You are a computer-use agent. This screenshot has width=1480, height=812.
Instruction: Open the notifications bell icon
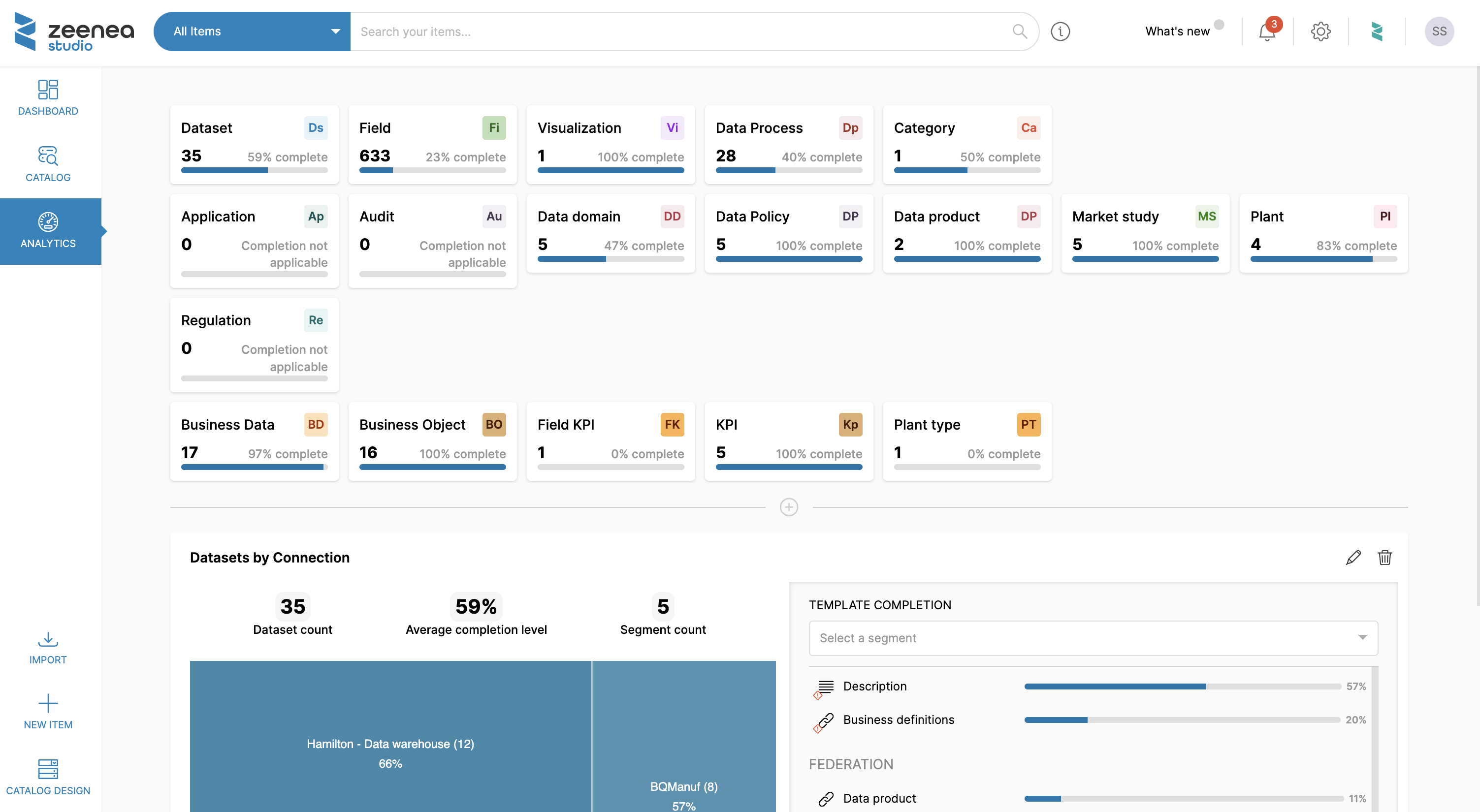pyautogui.click(x=1267, y=31)
